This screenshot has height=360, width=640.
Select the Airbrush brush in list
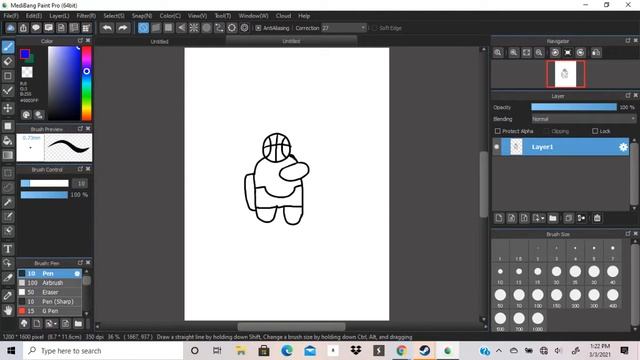pos(49,282)
